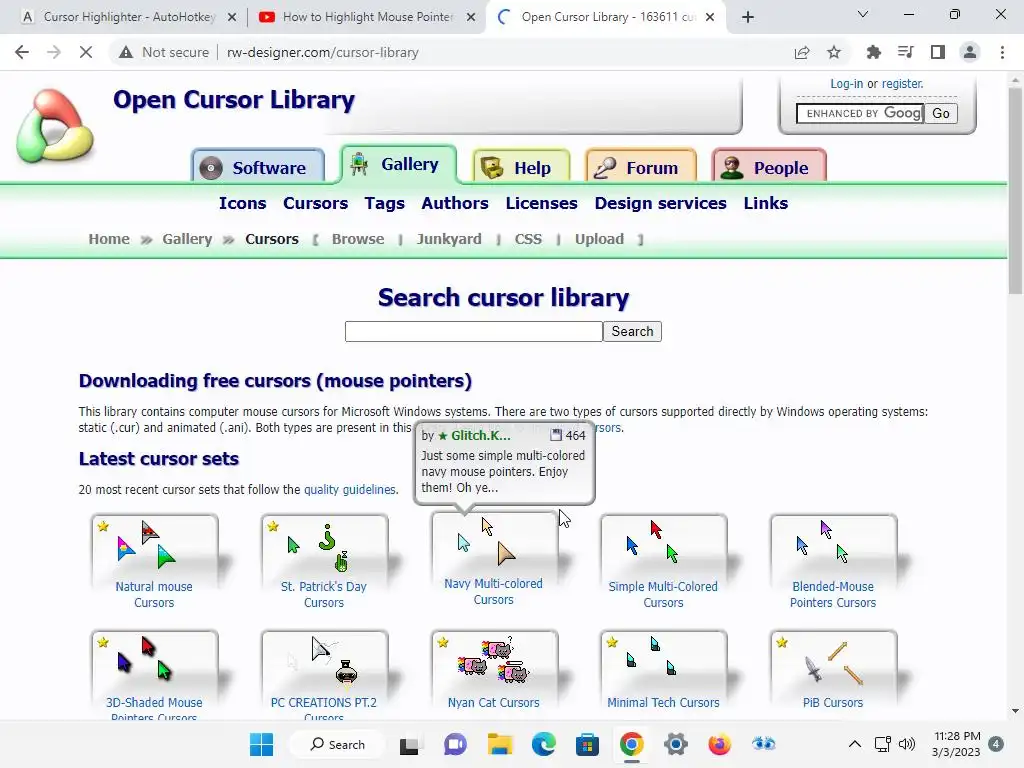Open Licenses in gallery menu
The image size is (1024, 768).
541,203
